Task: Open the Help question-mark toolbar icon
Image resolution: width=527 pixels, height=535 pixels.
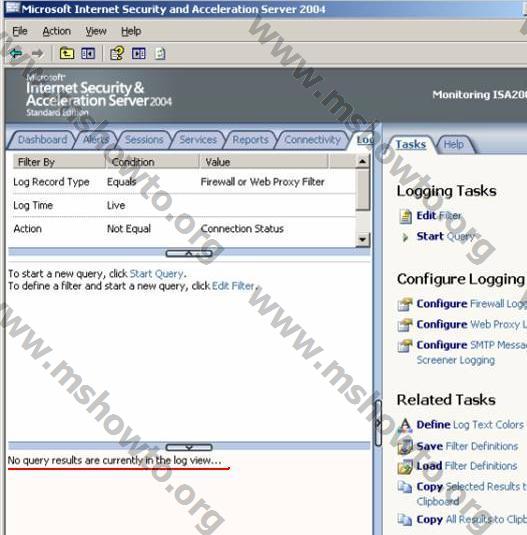Action: pyautogui.click(x=117, y=54)
